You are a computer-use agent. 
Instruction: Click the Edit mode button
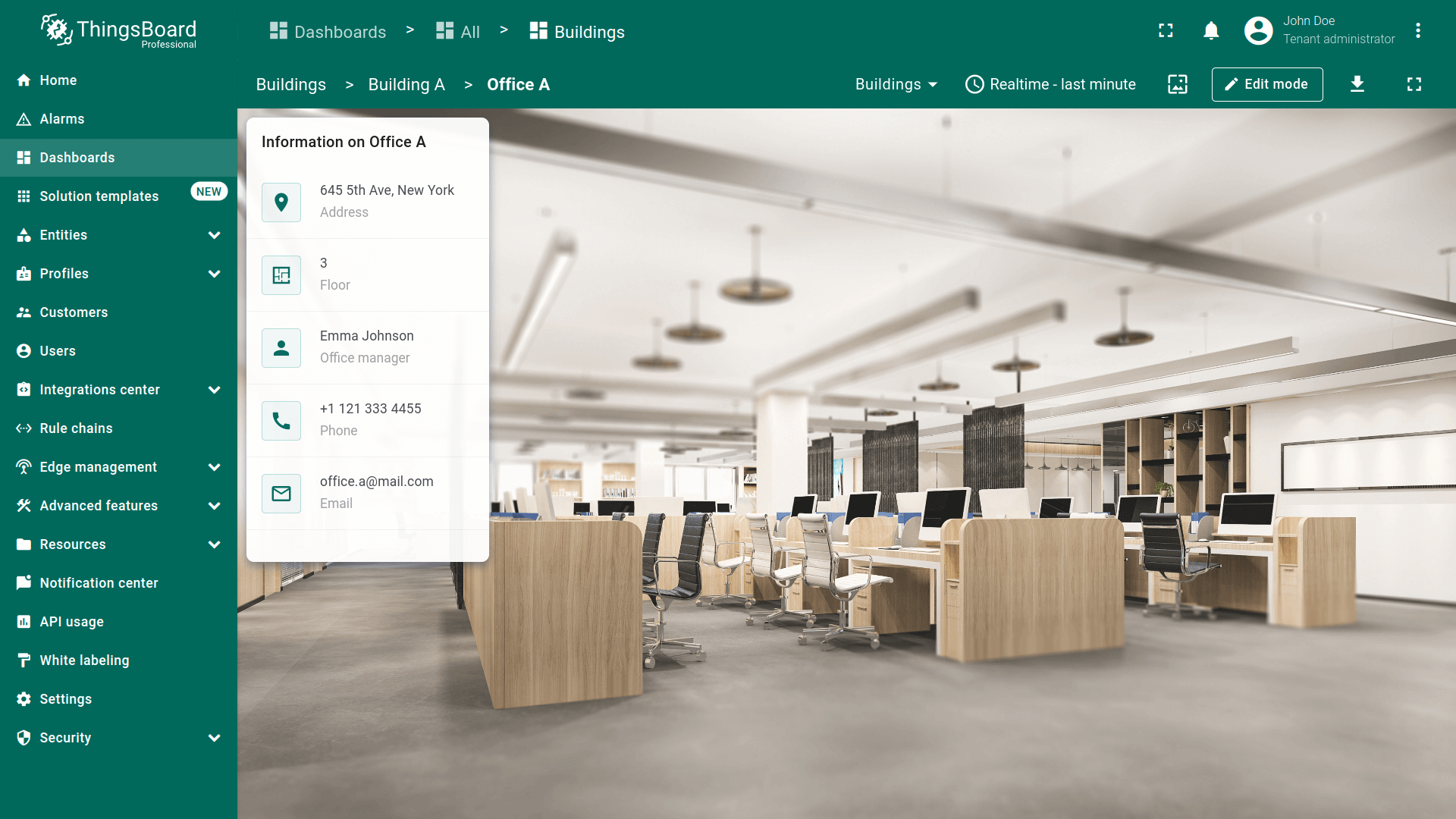(x=1266, y=84)
